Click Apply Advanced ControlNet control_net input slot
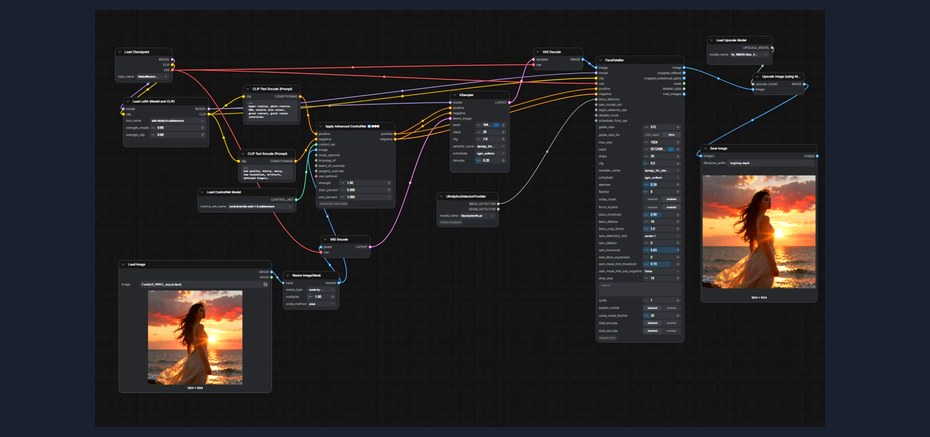Viewport: 930px width, 437px height. pyautogui.click(x=316, y=144)
